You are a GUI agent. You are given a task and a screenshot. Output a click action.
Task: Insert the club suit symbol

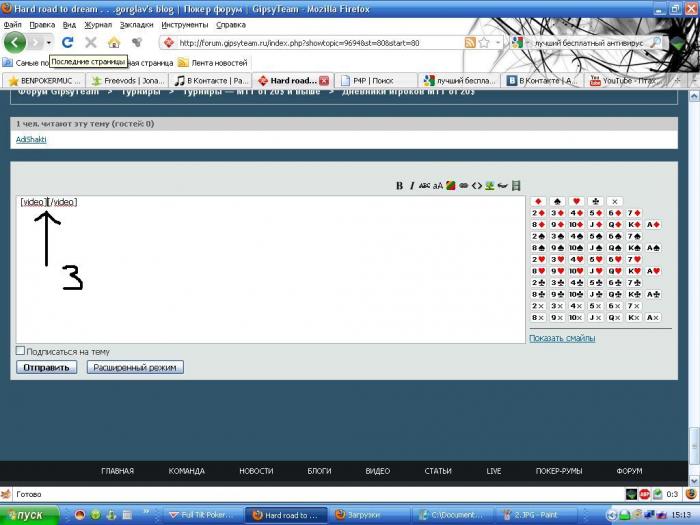click(596, 201)
